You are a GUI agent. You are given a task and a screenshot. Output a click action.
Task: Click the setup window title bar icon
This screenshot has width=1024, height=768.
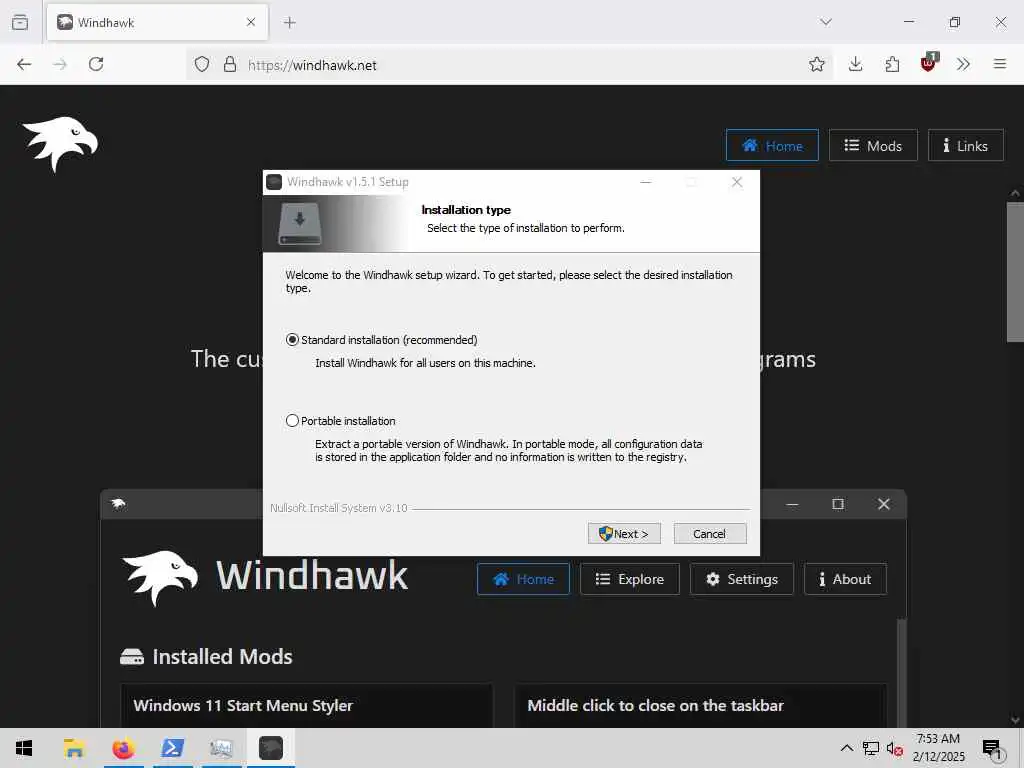coord(274,182)
